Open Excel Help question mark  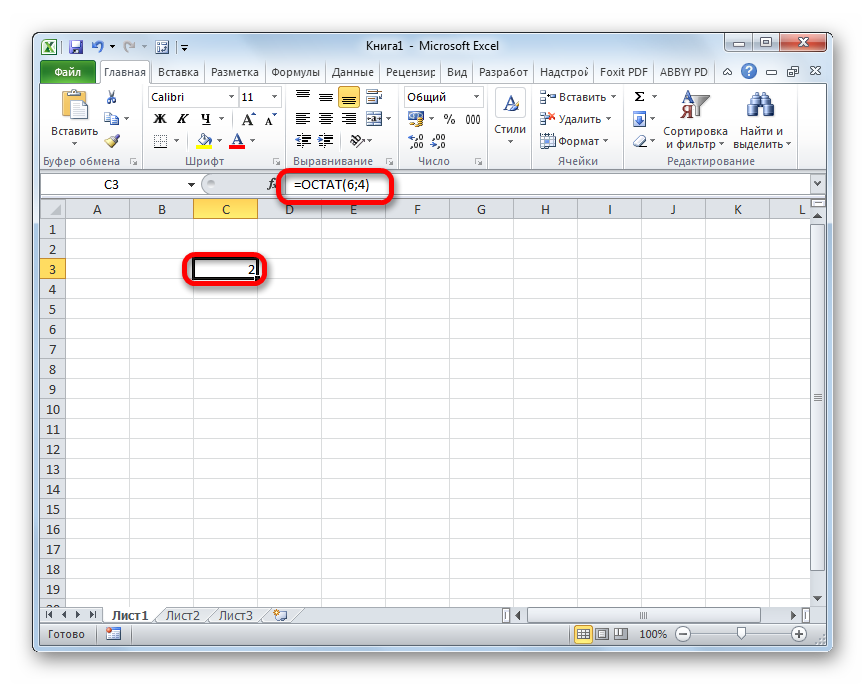pos(749,71)
